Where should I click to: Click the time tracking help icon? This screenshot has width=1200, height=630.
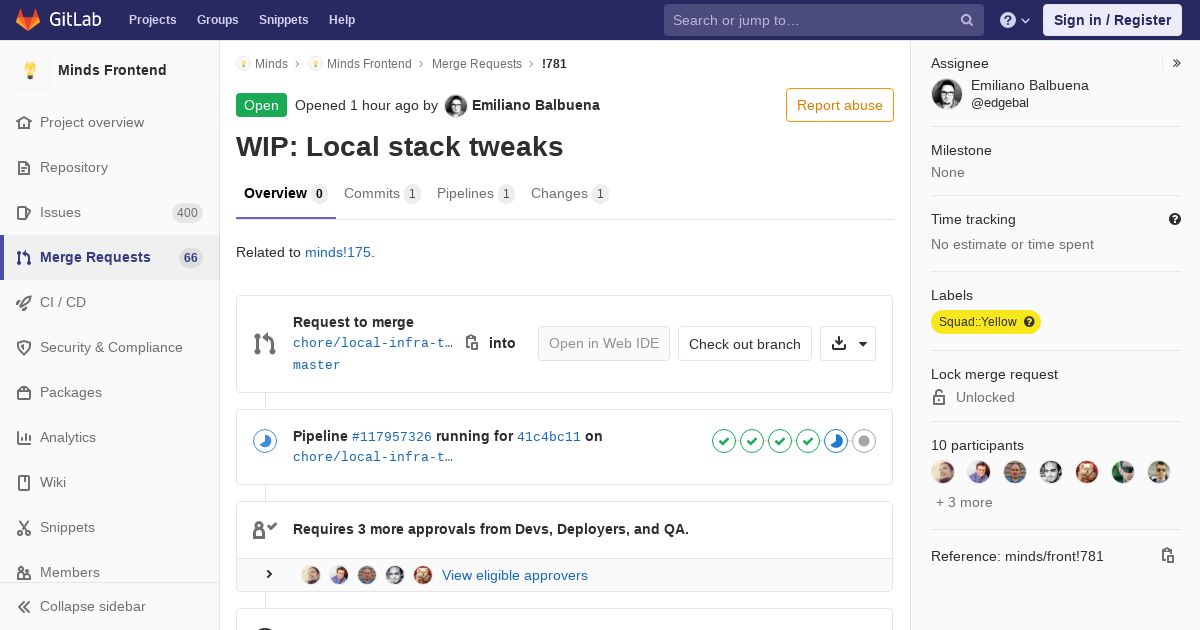[1175, 219]
